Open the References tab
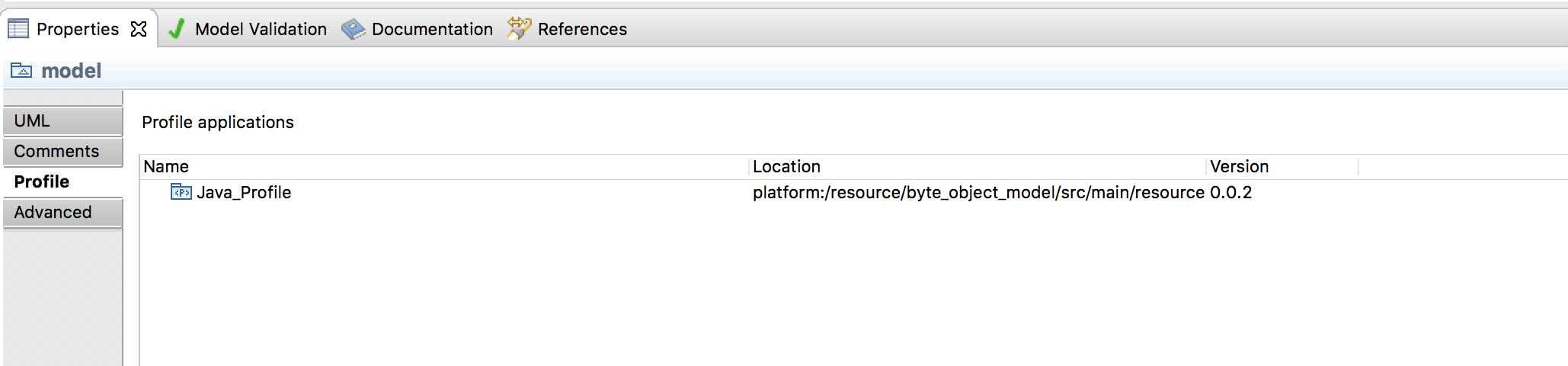 582,29
